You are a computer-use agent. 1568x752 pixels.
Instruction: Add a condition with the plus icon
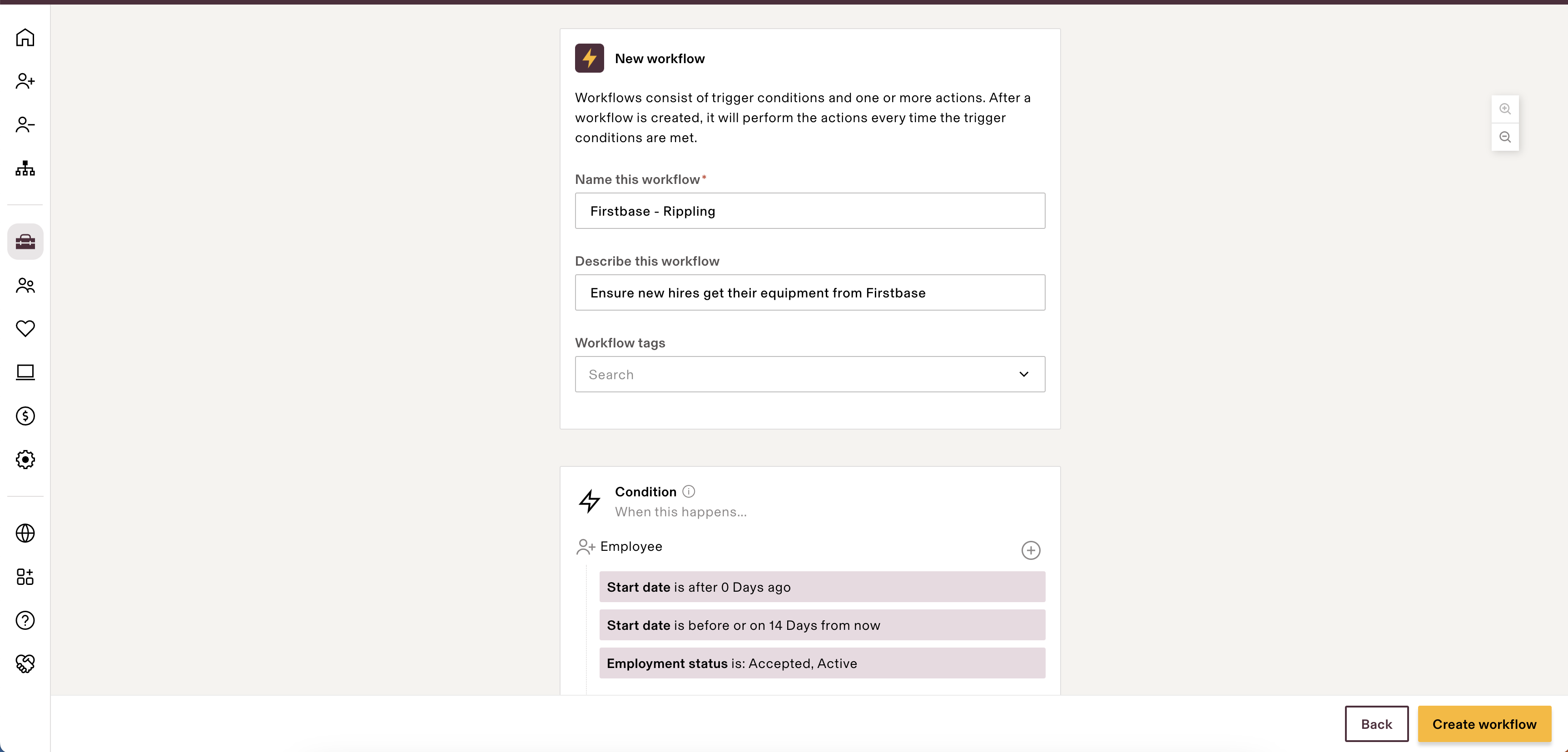pyautogui.click(x=1031, y=551)
